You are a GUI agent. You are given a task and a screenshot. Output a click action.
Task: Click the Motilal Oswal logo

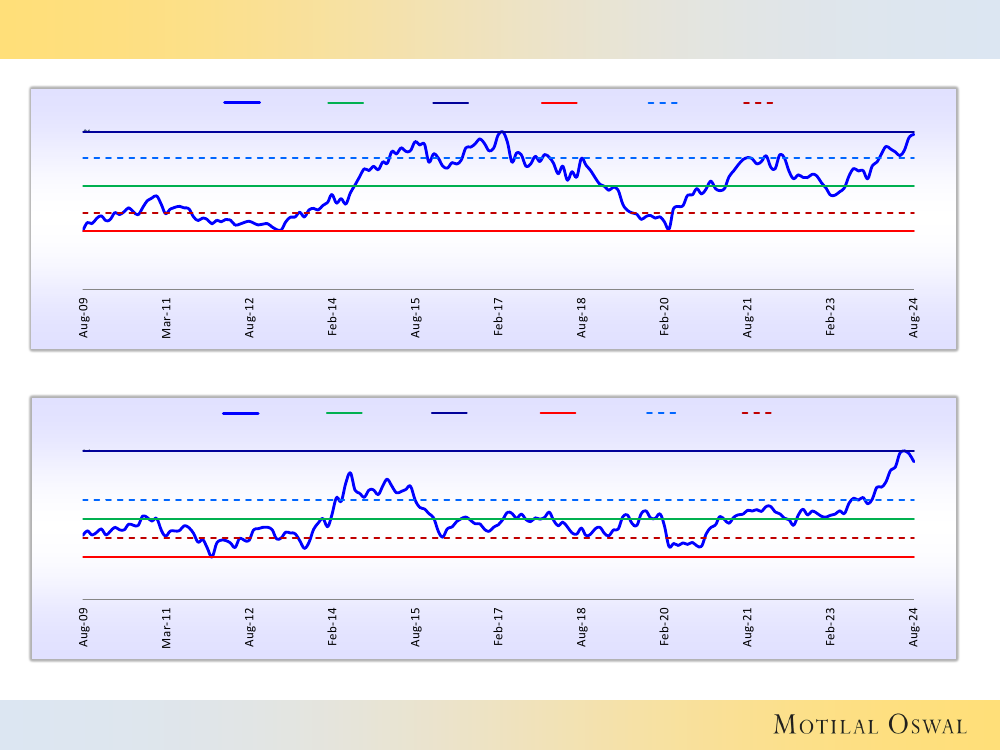pyautogui.click(x=870, y=725)
